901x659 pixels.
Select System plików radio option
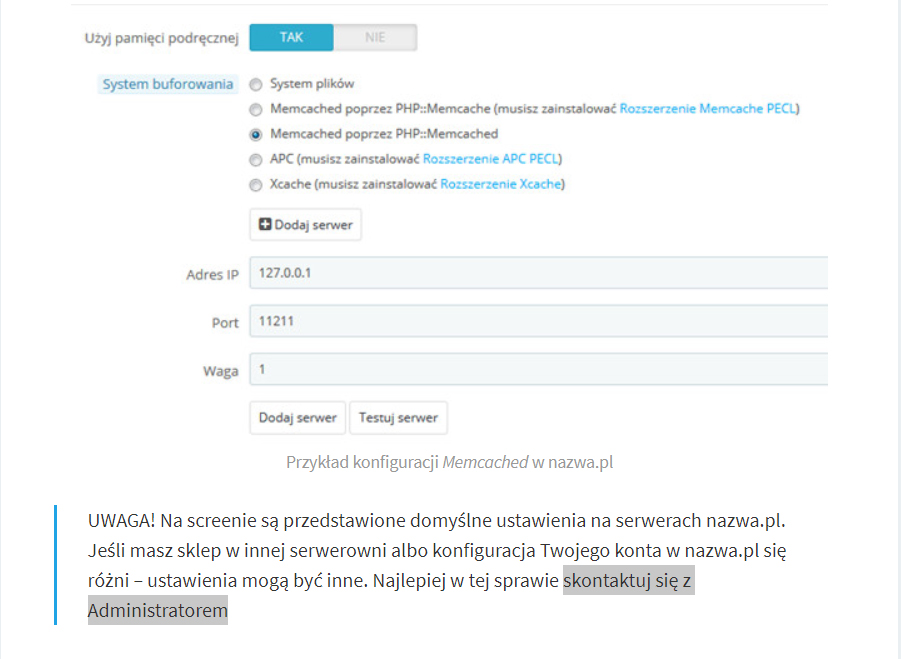[256, 84]
